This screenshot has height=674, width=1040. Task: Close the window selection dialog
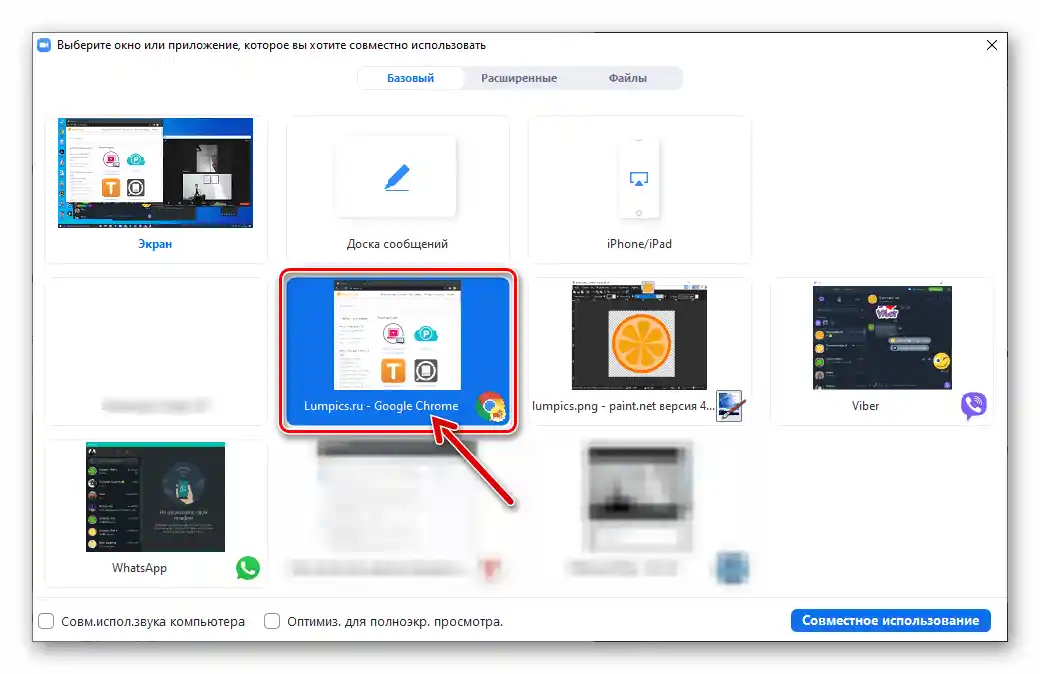pyautogui.click(x=991, y=44)
